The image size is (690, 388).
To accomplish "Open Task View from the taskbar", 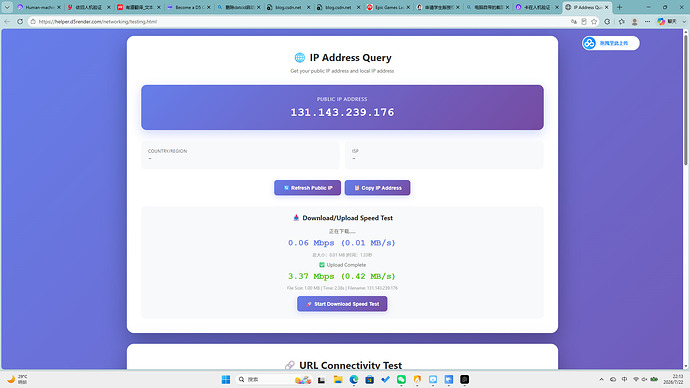I will pyautogui.click(x=322, y=379).
